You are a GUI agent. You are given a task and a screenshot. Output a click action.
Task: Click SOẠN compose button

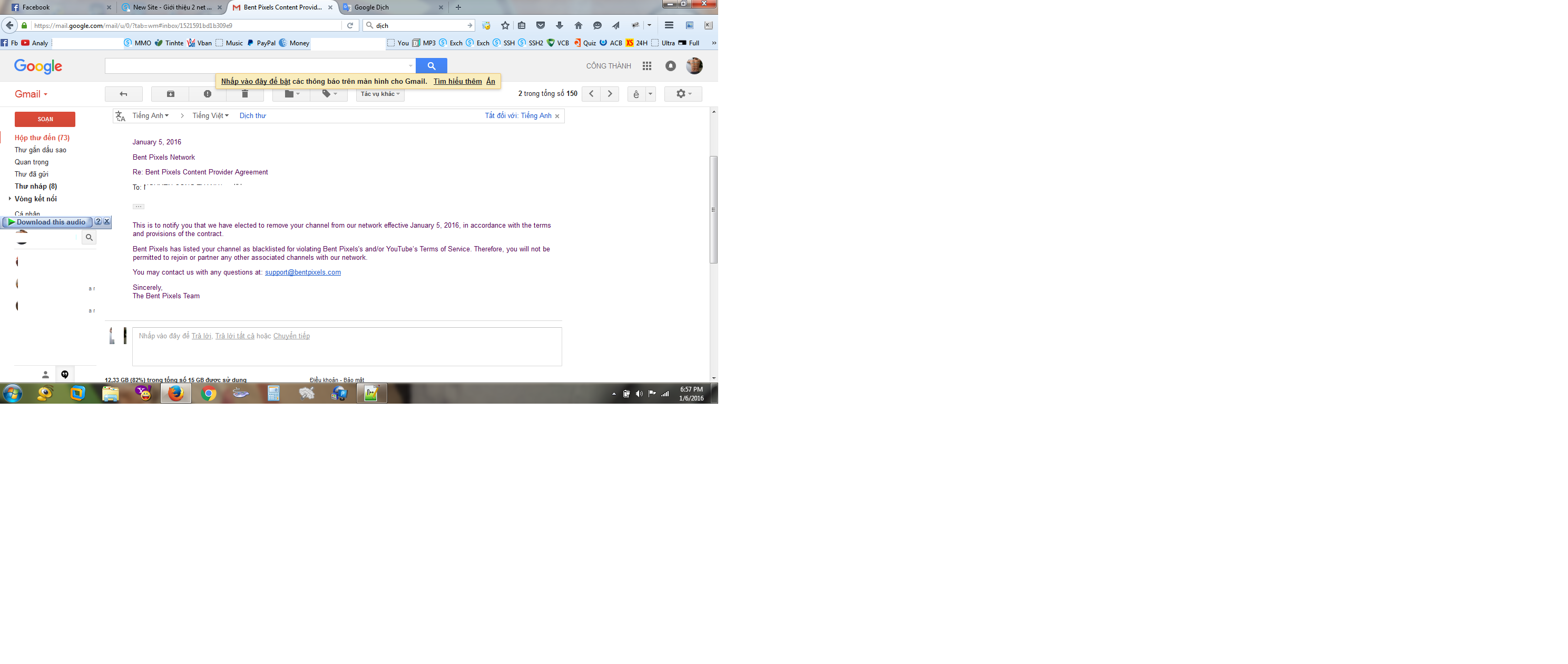coord(45,119)
